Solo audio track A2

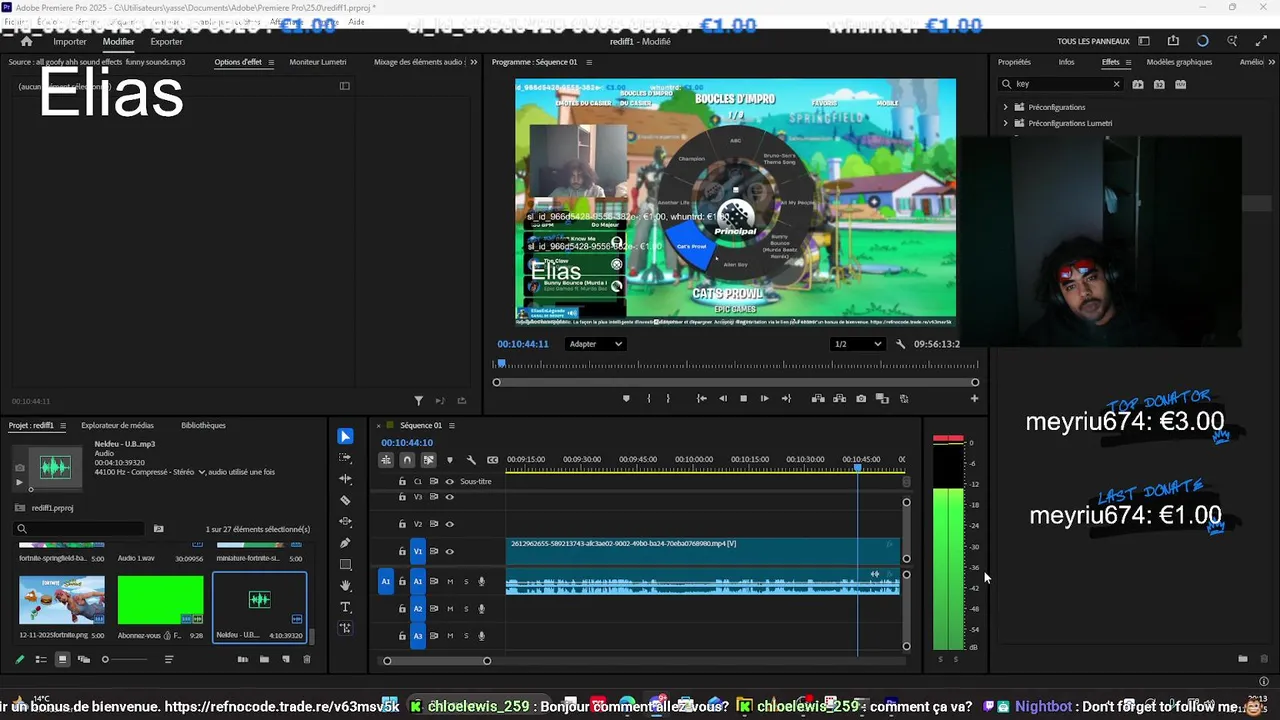click(x=465, y=608)
